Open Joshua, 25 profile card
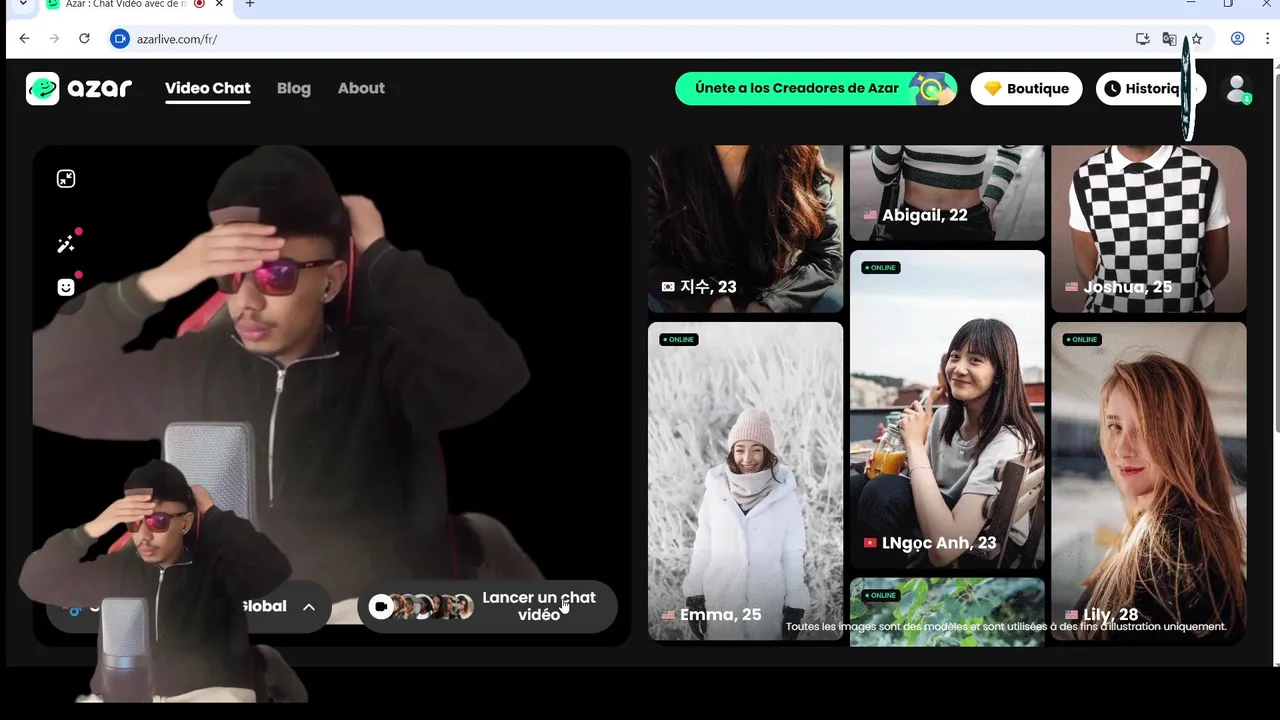Viewport: 1280px width, 720px height. point(1149,229)
